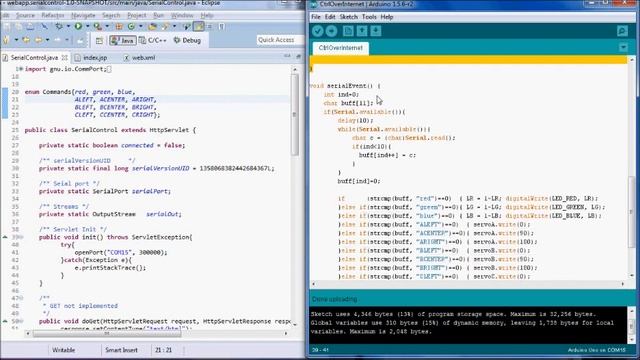The width and height of the screenshot is (640, 360).
Task: Open the Arduino tab menu dropdown arrow
Action: [623, 48]
